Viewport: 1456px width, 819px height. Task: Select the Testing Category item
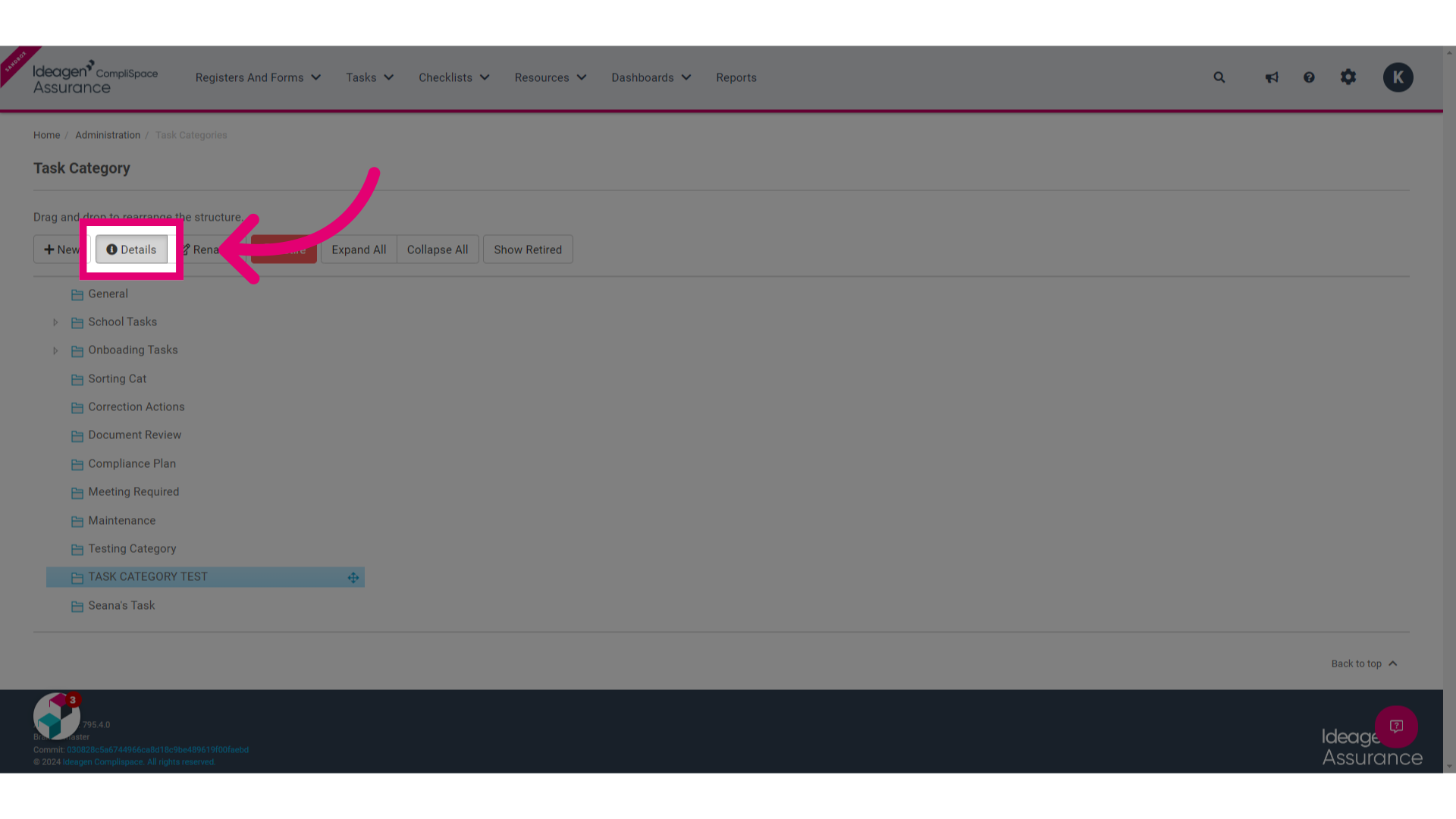132,549
